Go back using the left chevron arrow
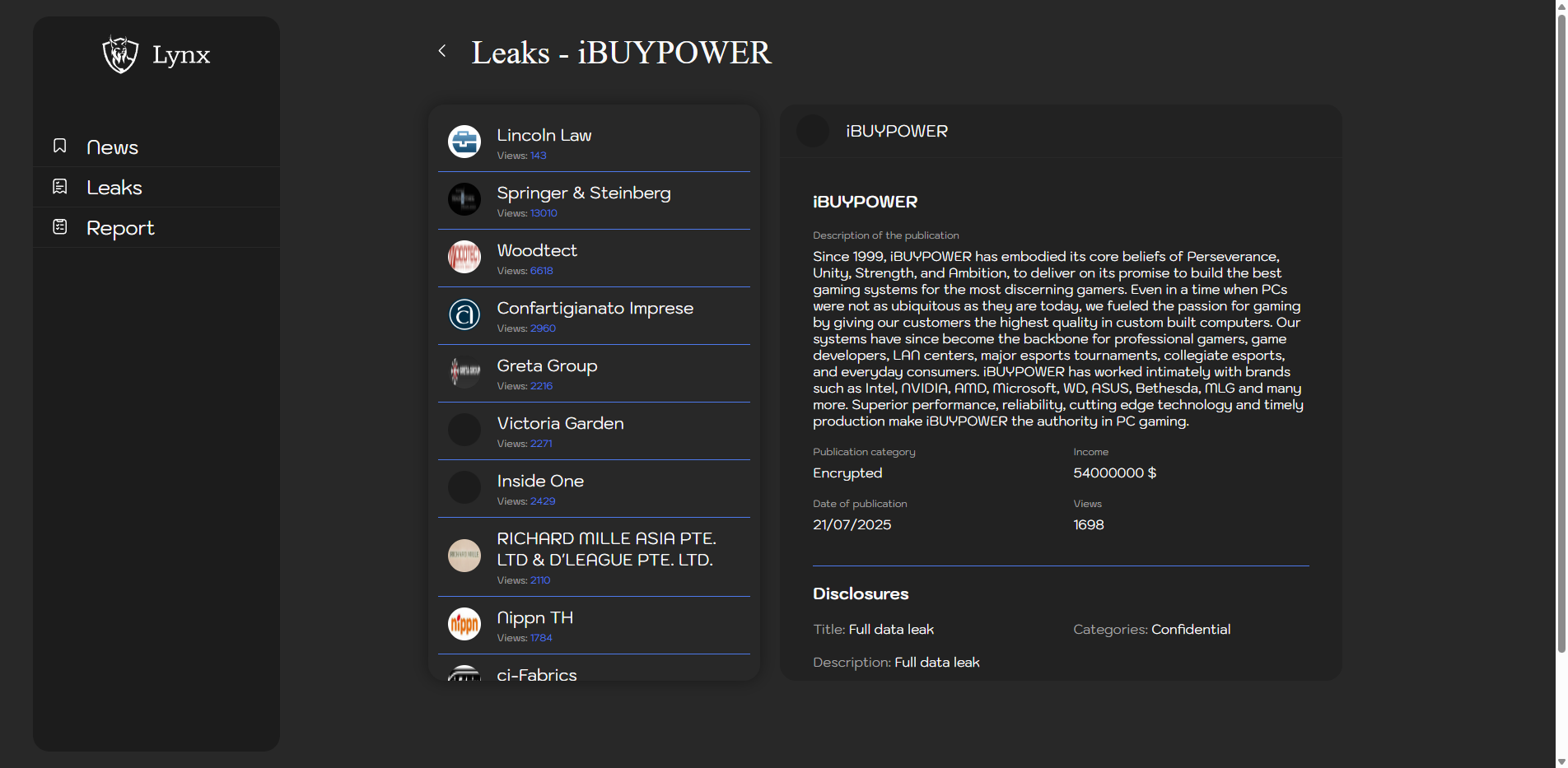The height and width of the screenshot is (768, 1568). pos(442,51)
